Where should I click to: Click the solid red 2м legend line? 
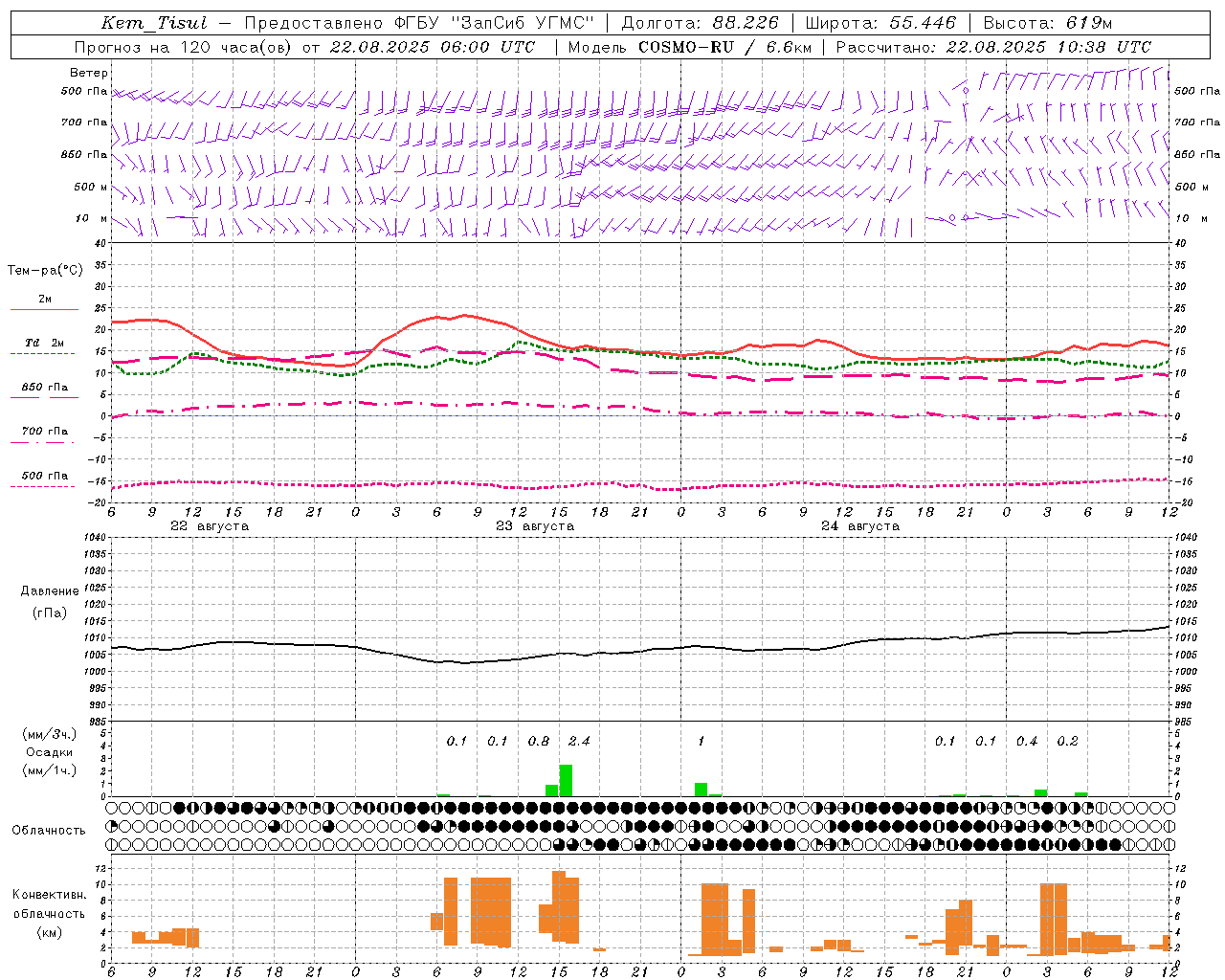point(44,309)
